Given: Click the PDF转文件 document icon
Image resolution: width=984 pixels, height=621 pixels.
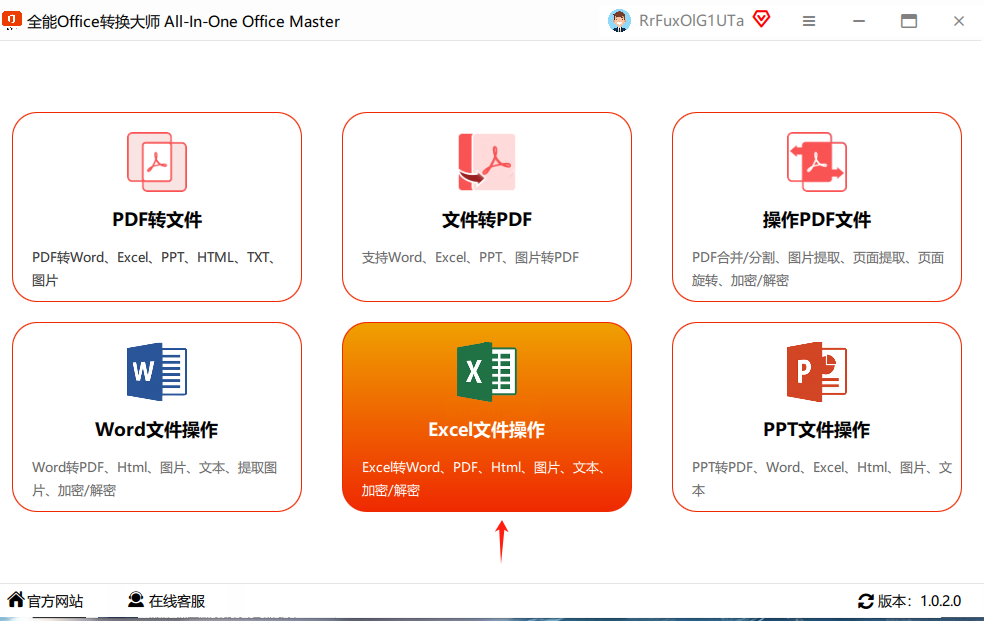Looking at the screenshot, I should (157, 162).
